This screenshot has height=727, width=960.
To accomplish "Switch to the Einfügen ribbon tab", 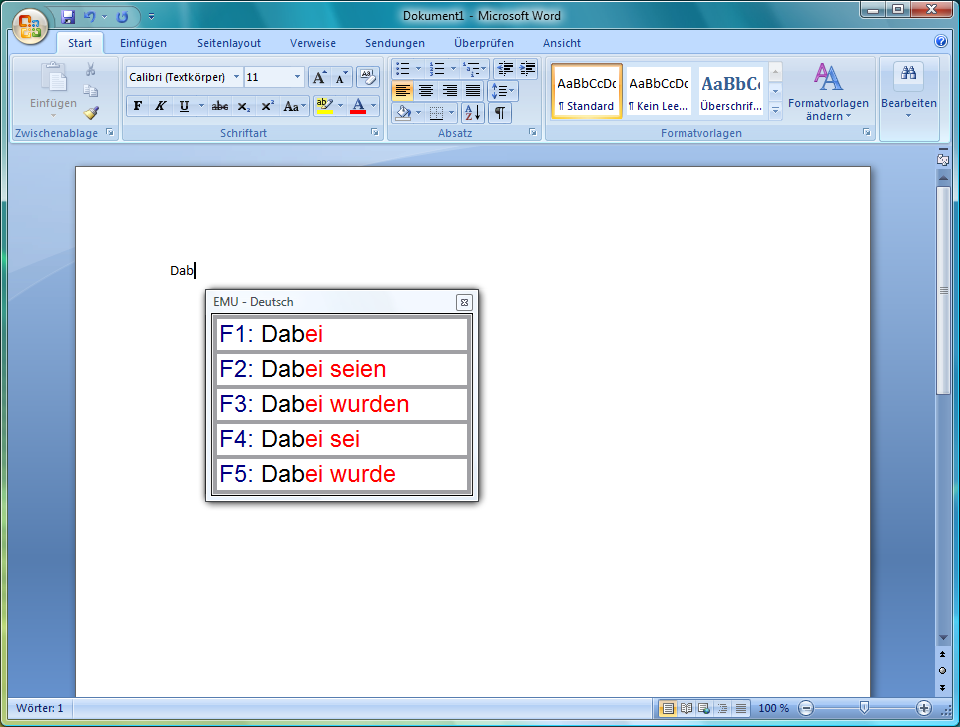I will point(143,43).
